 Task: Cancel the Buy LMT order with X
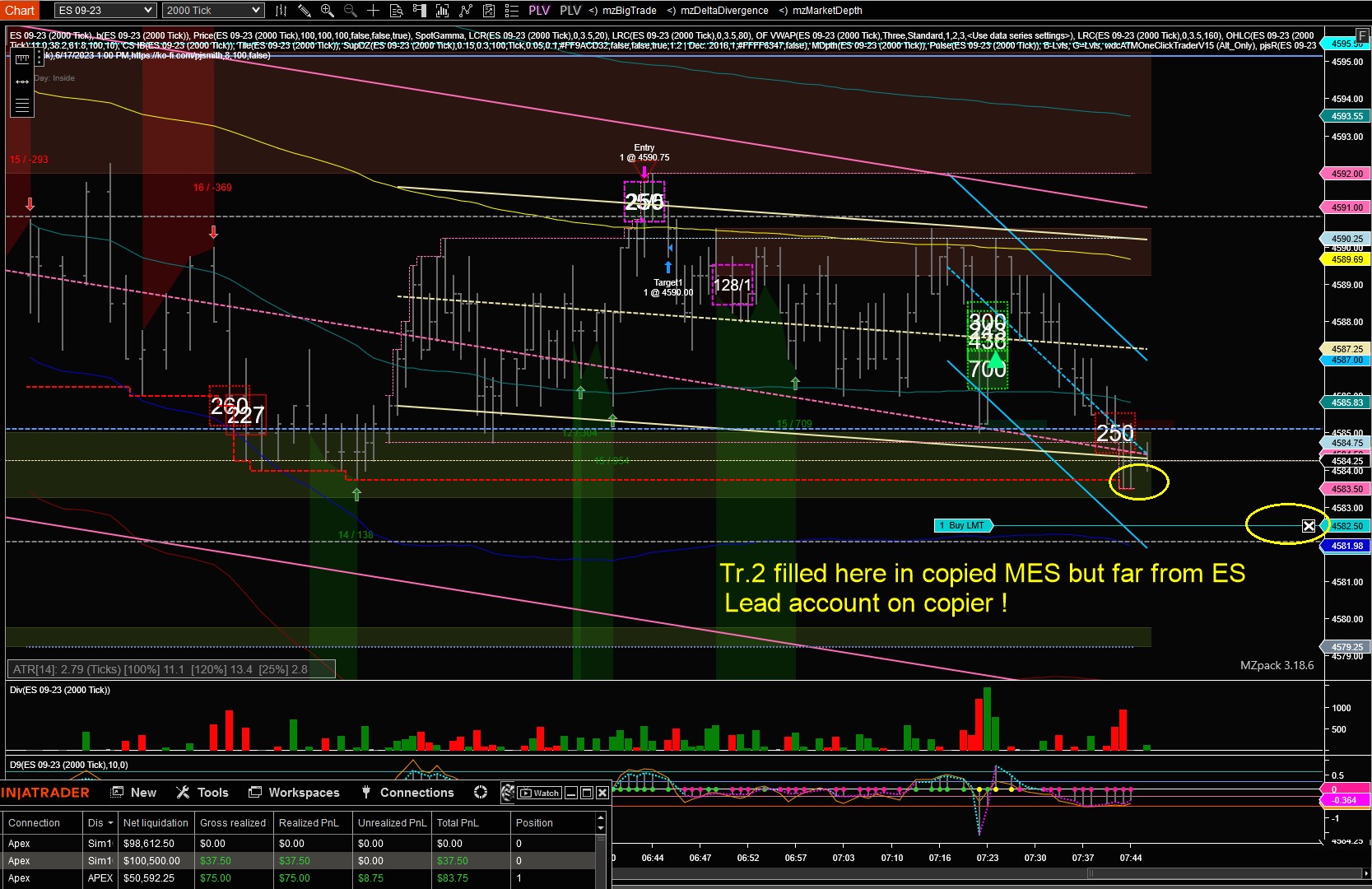point(1309,526)
